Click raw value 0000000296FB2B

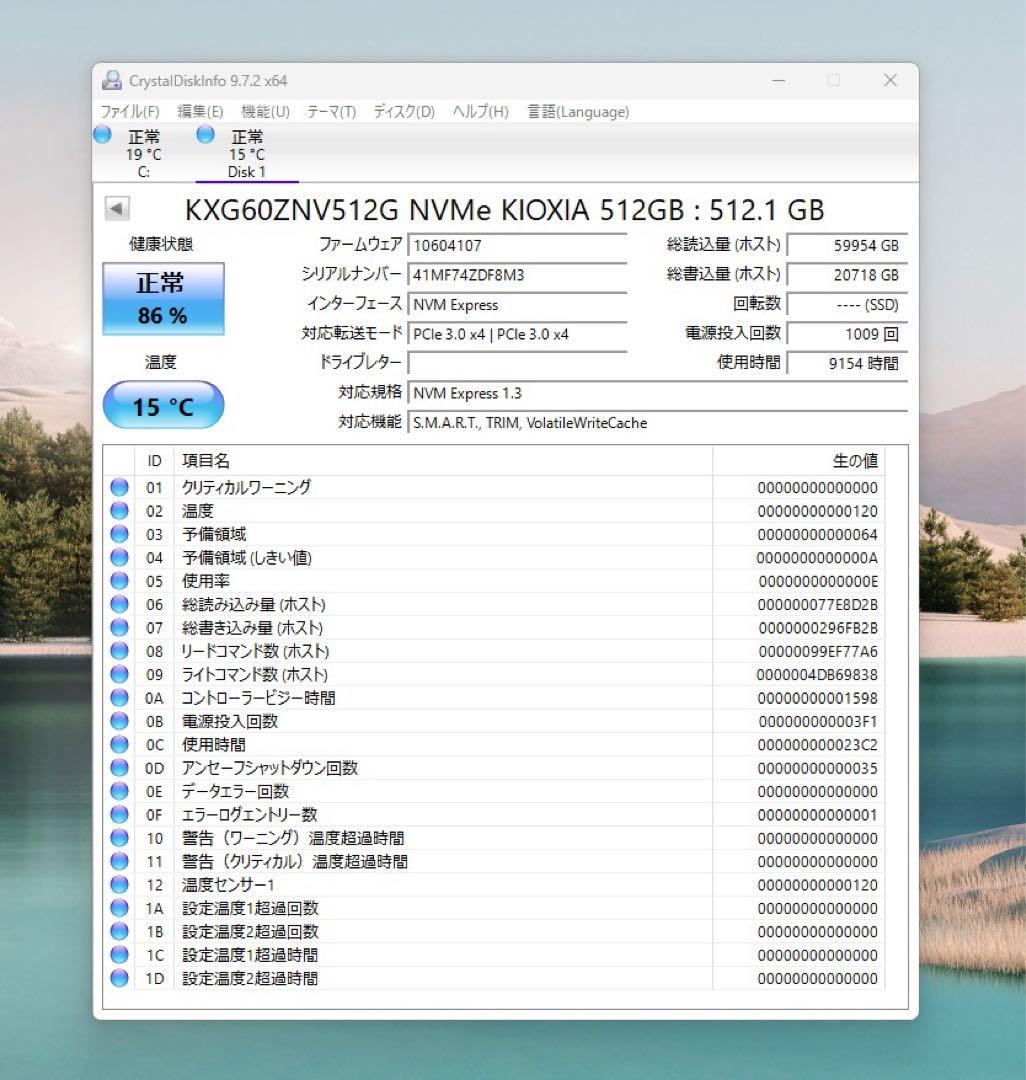pyautogui.click(x=818, y=628)
